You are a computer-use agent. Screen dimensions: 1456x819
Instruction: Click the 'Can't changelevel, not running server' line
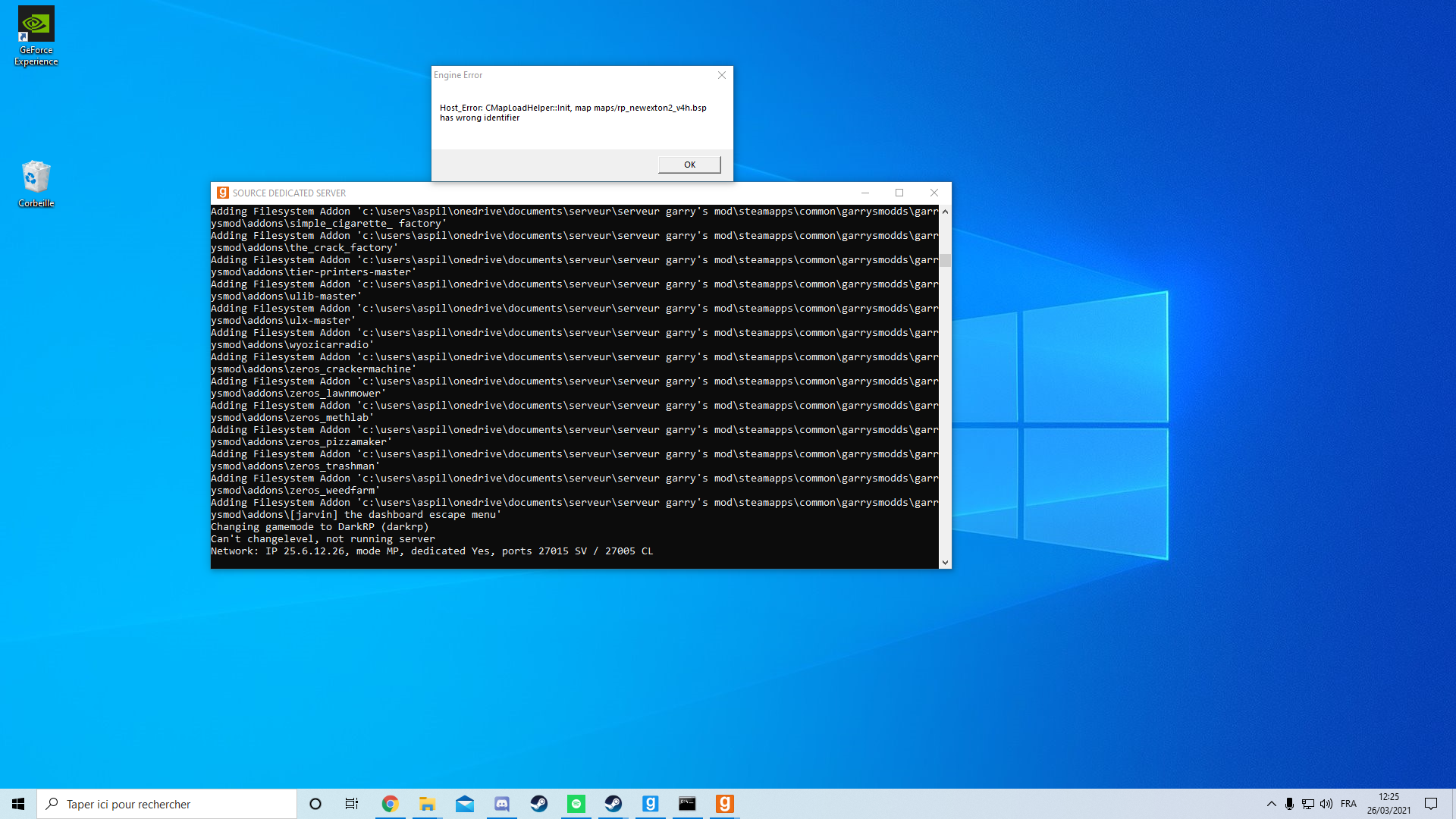[322, 539]
